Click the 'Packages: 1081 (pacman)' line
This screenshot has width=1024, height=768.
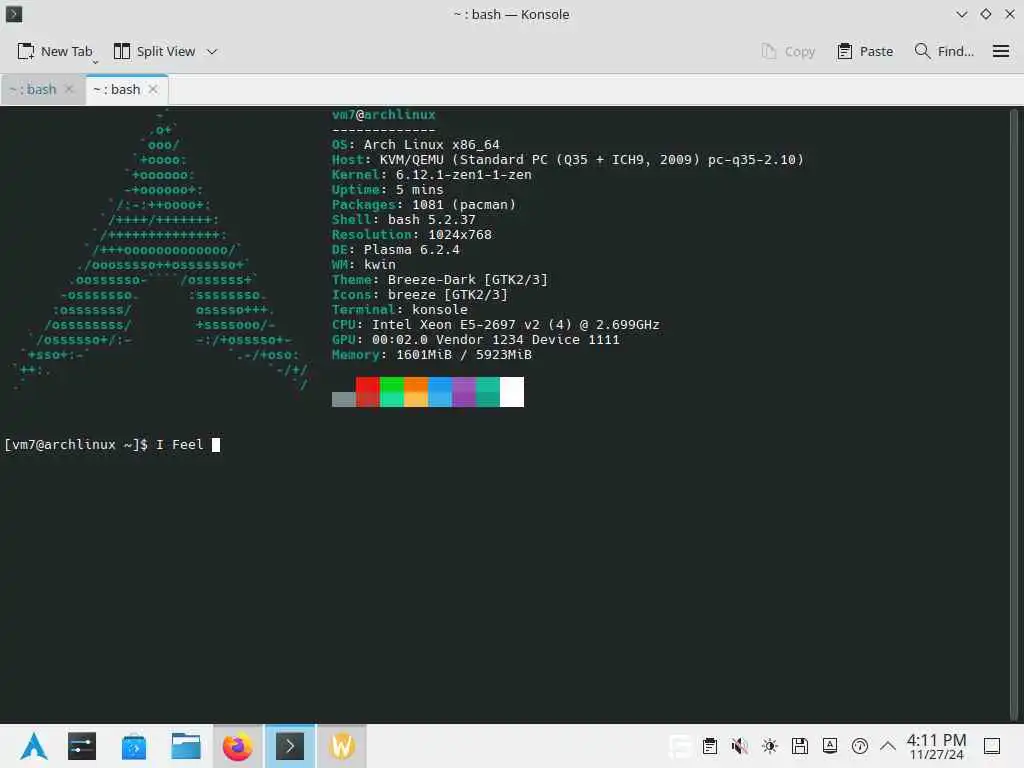point(424,204)
